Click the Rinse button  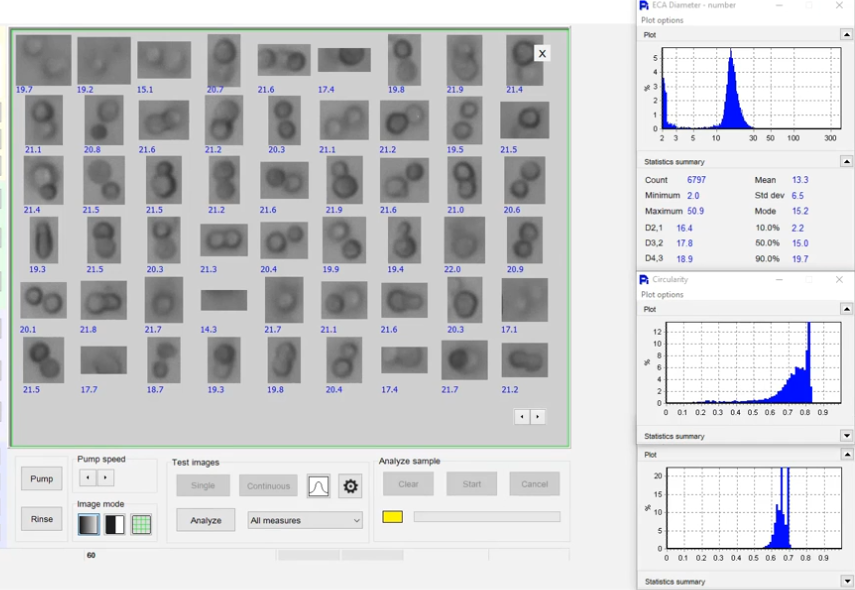41,519
